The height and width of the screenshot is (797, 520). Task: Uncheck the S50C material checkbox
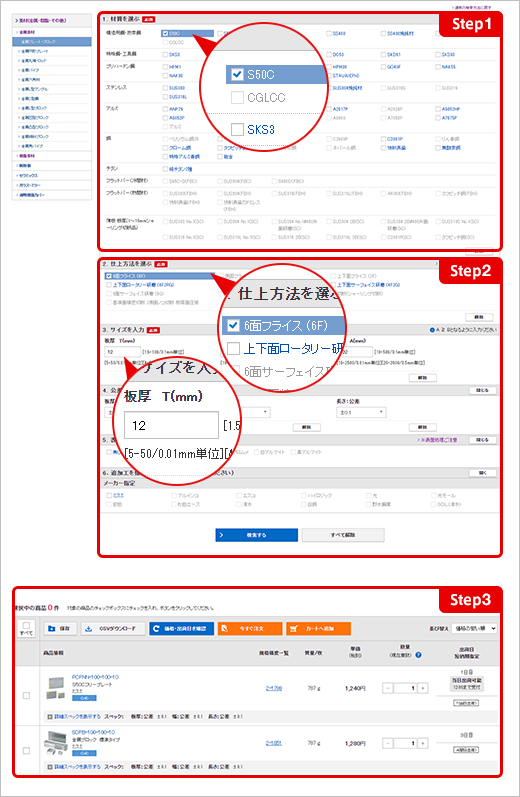coord(165,34)
